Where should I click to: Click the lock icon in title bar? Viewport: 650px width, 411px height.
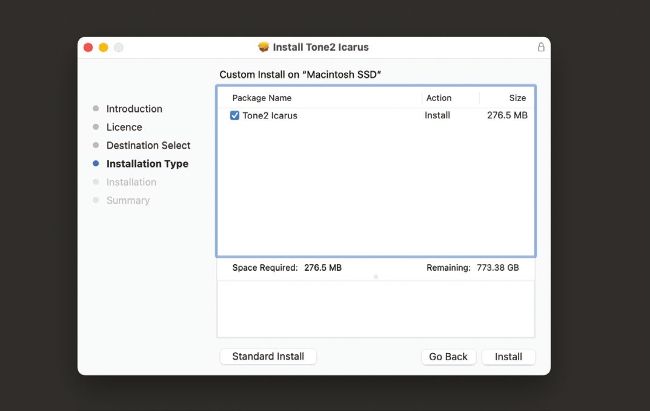coord(541,47)
